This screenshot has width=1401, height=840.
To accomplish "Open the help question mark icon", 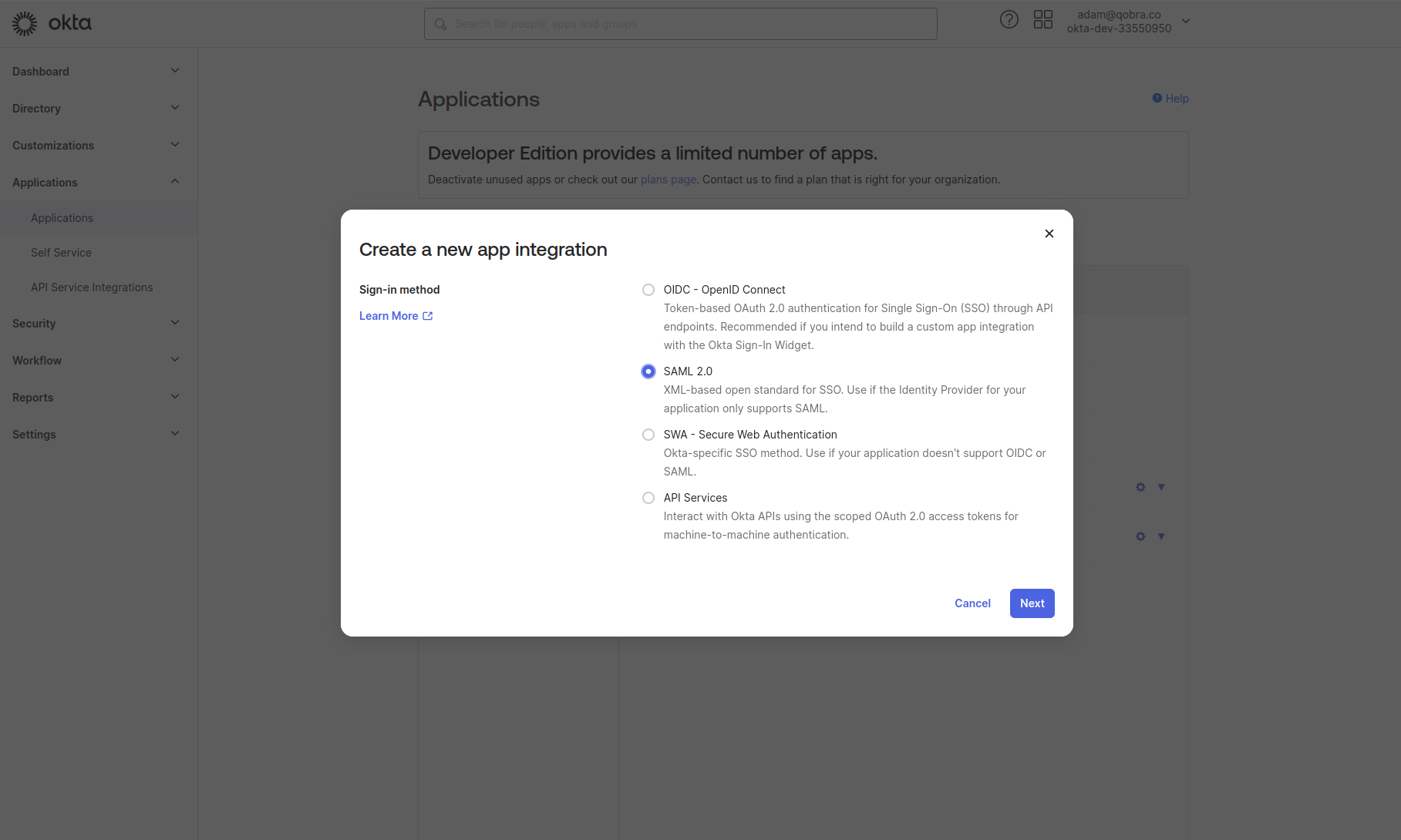I will [1009, 20].
